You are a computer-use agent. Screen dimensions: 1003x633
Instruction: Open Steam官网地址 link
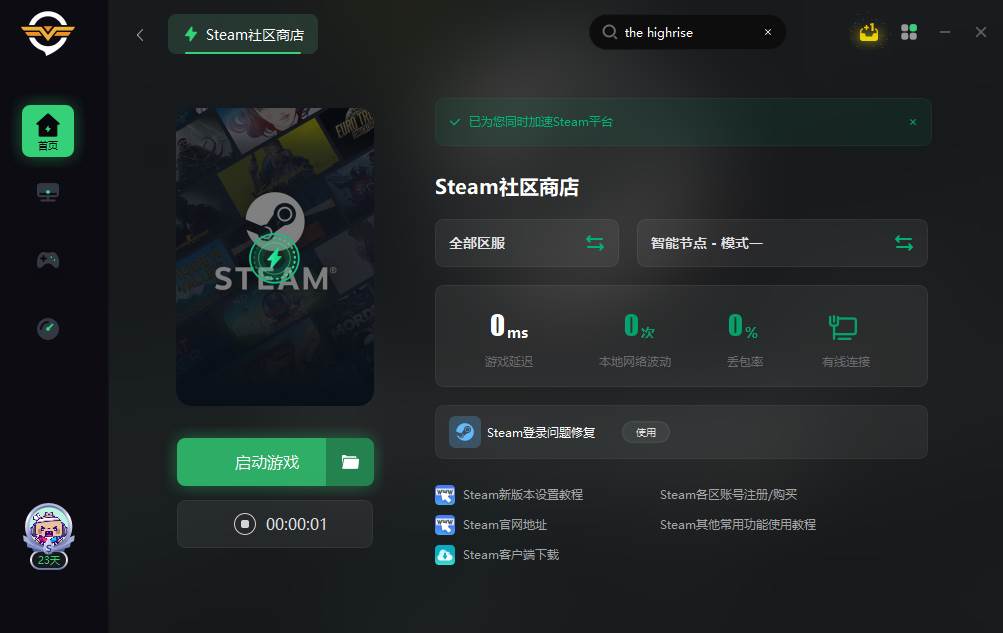pyautogui.click(x=505, y=525)
